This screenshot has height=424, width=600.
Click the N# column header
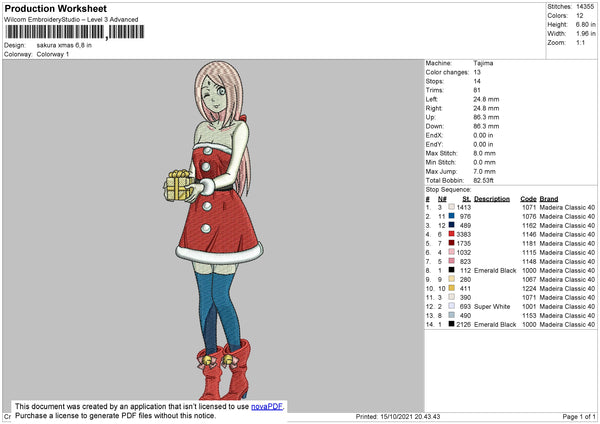442,199
